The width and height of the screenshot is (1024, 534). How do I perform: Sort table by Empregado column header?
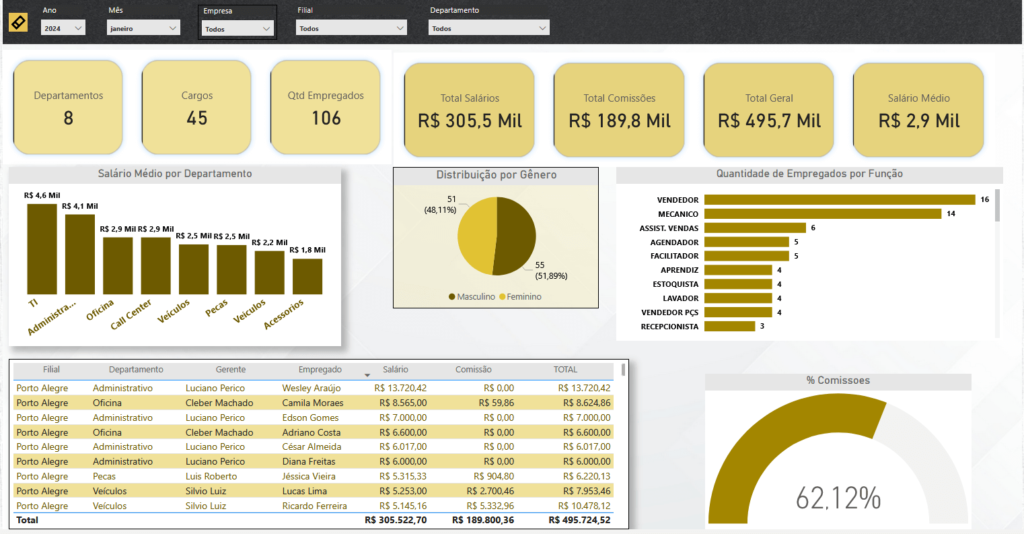coord(320,369)
